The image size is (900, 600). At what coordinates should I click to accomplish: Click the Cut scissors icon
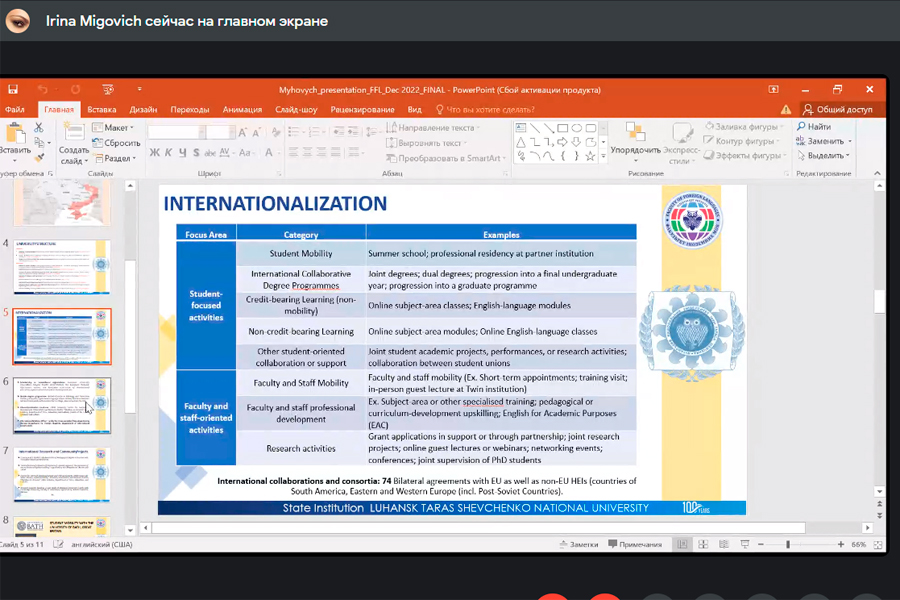(39, 128)
